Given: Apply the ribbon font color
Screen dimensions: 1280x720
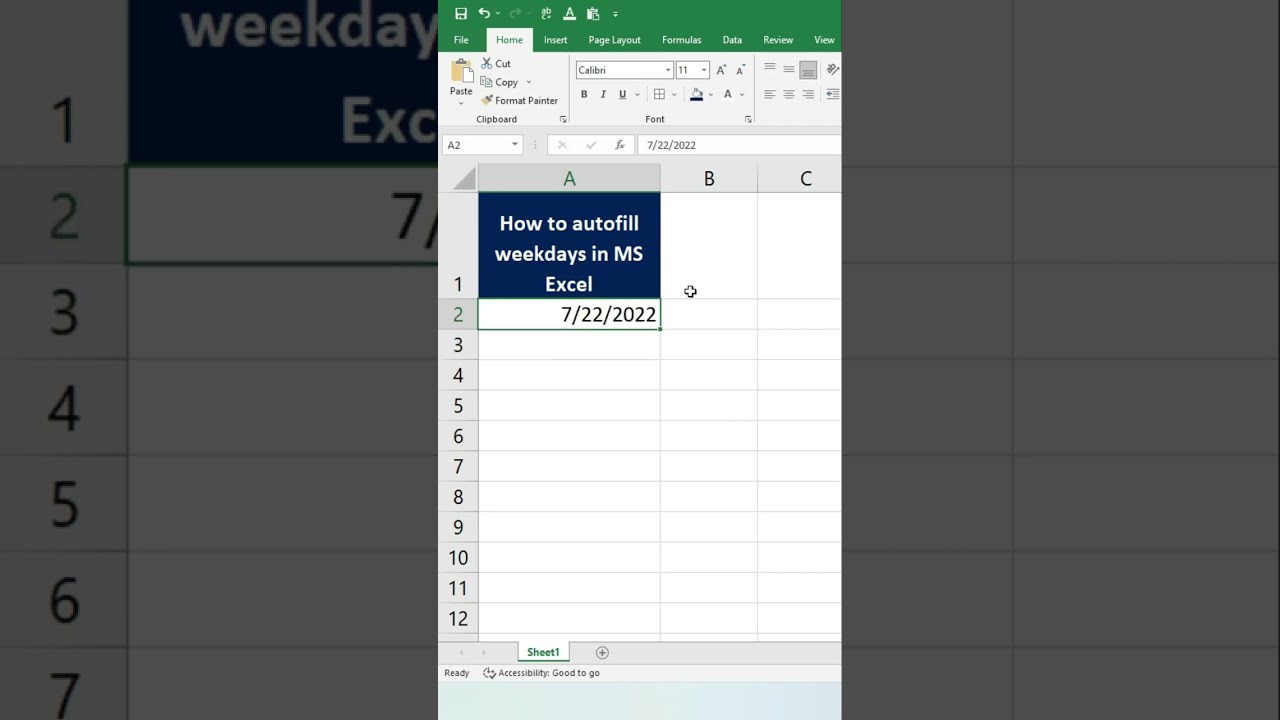Looking at the screenshot, I should click(728, 95).
